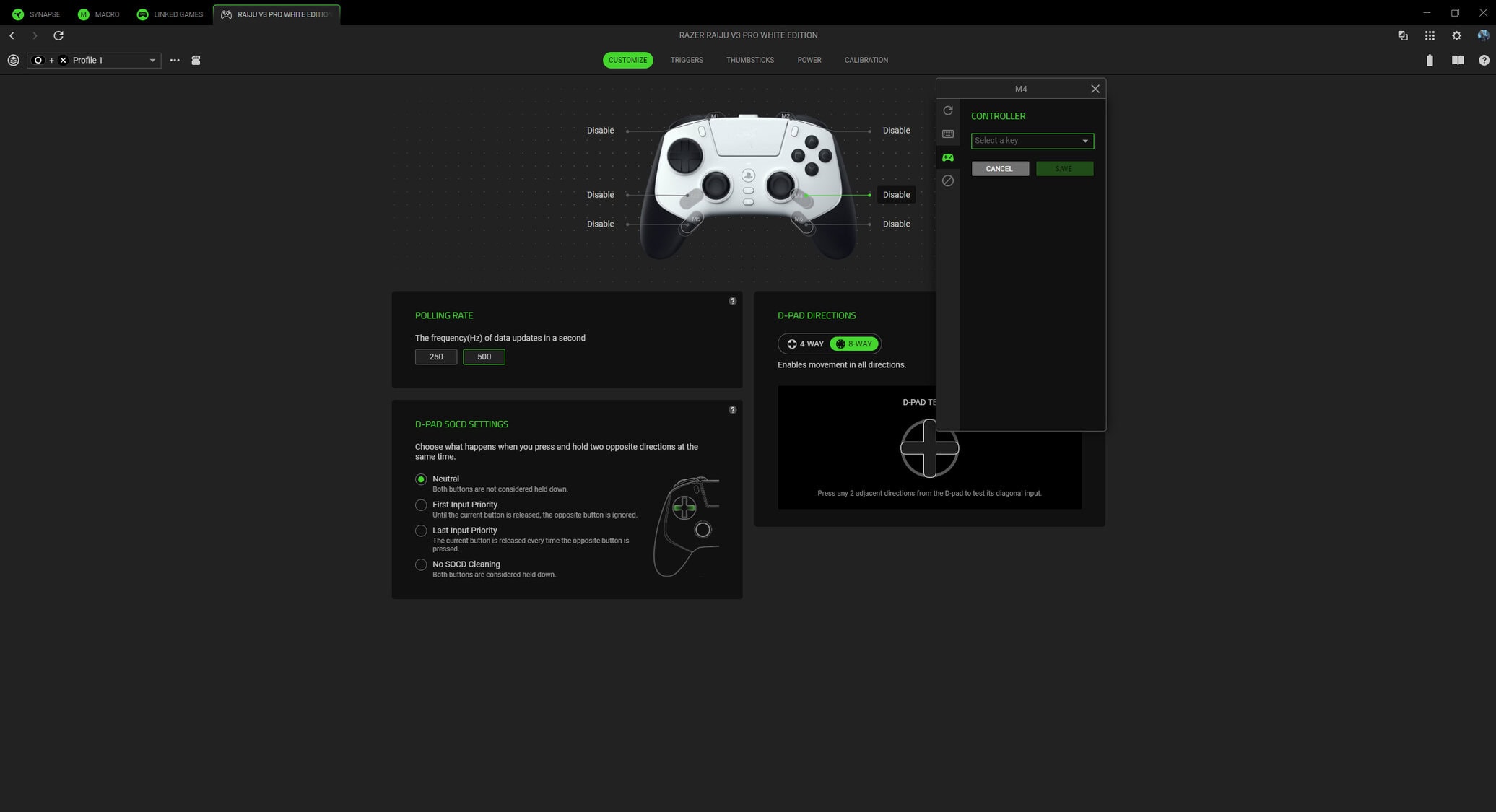
Task: Switch D-pad to 4-WAY mode
Action: [x=805, y=344]
